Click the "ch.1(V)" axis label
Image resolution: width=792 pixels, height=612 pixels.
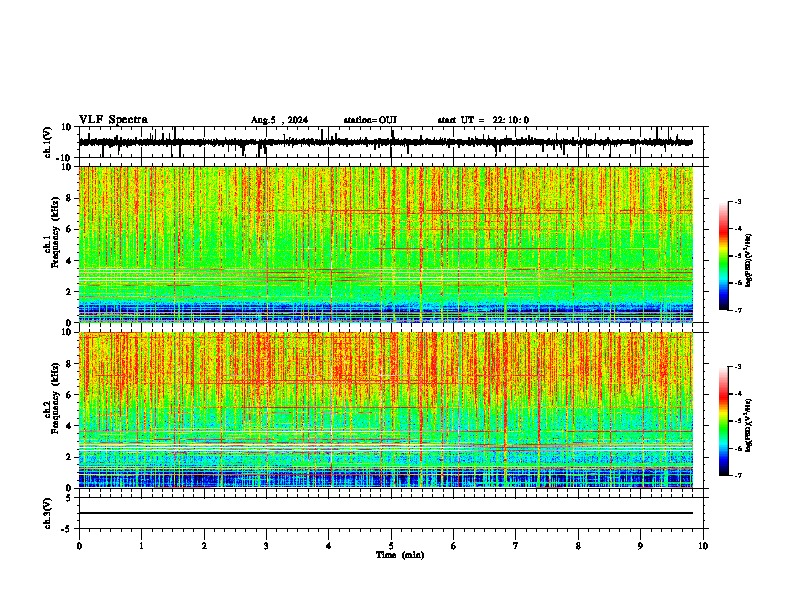tap(48, 142)
